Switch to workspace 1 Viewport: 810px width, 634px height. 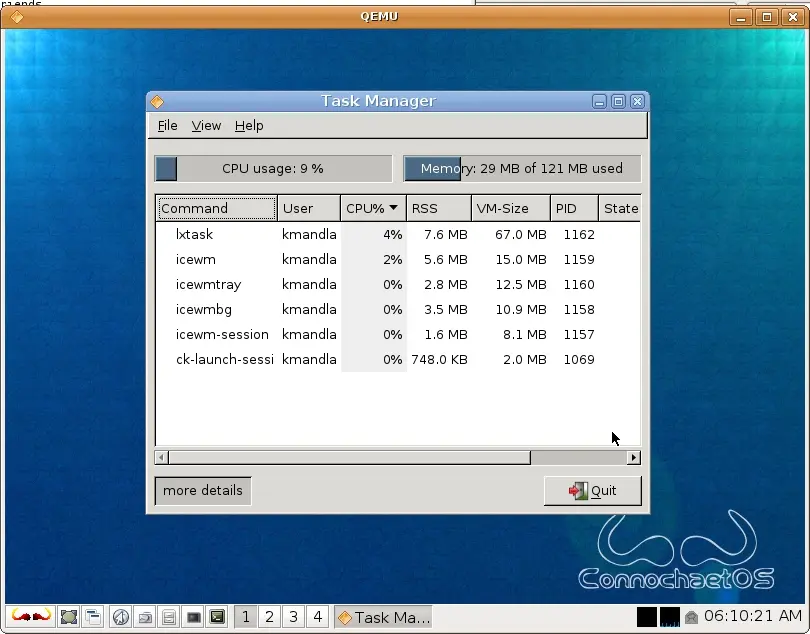[246, 617]
